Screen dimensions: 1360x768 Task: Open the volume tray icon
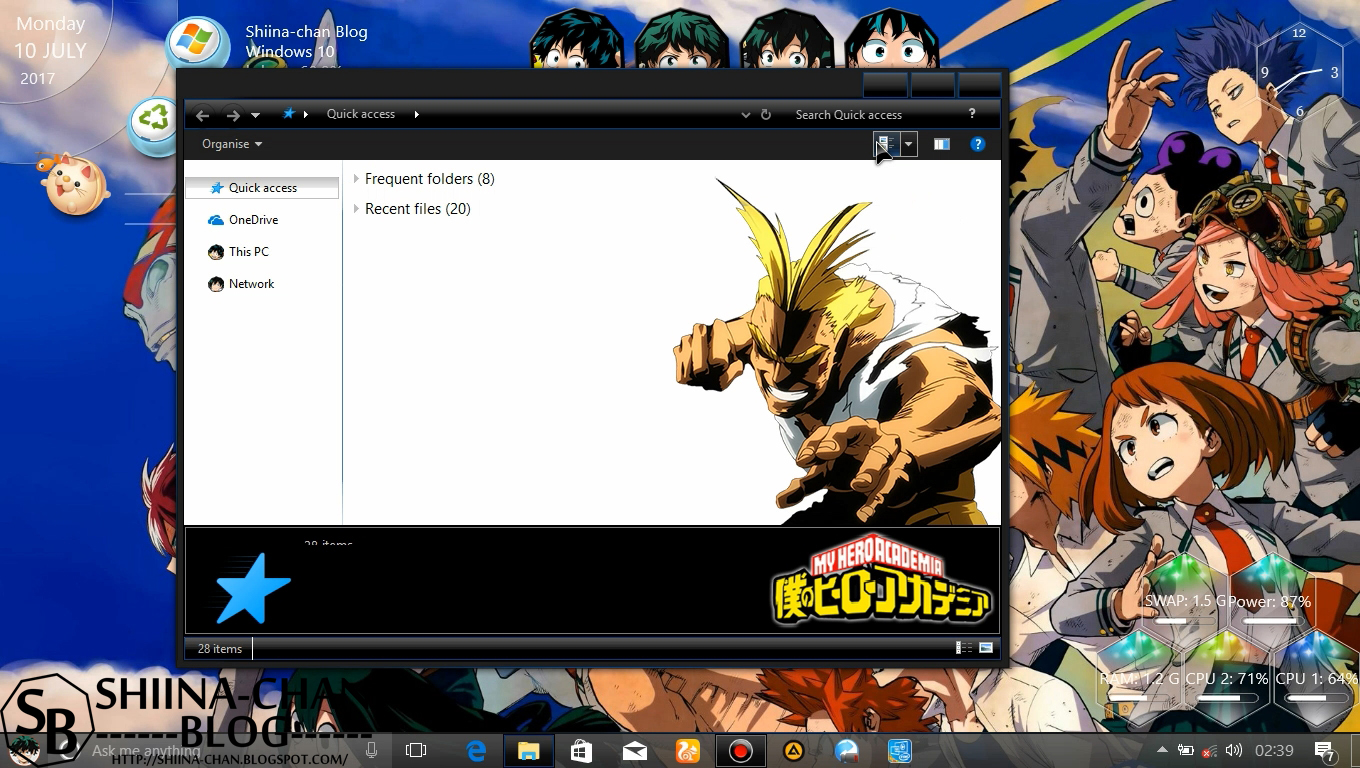(x=1234, y=750)
